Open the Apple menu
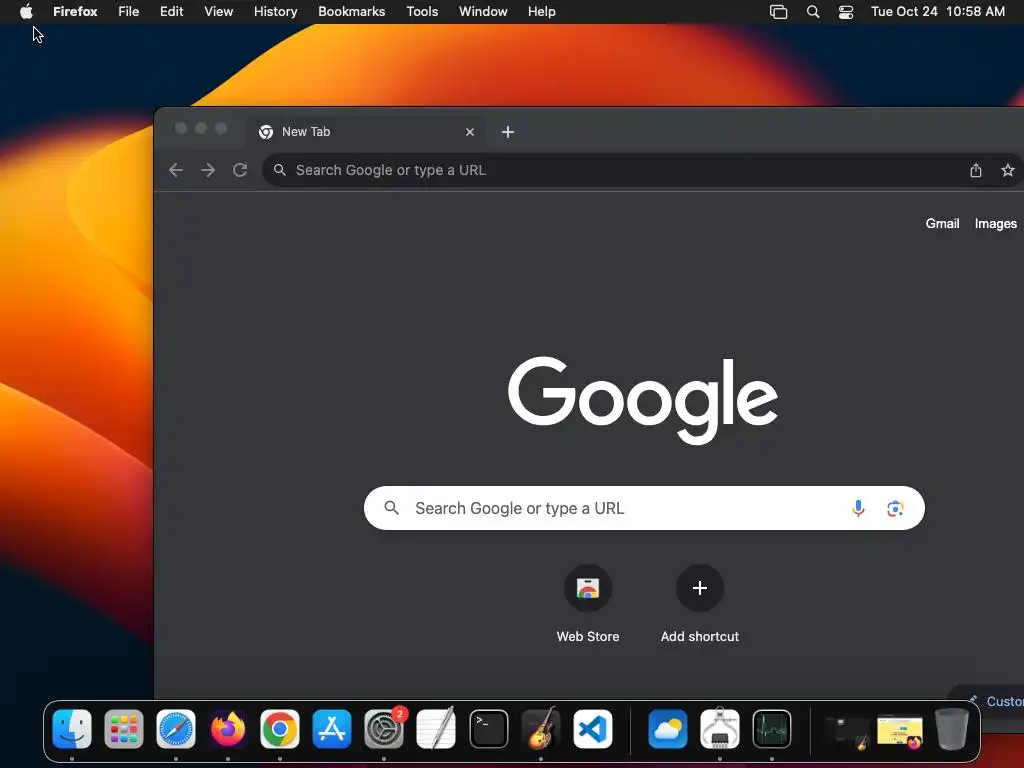 26,12
